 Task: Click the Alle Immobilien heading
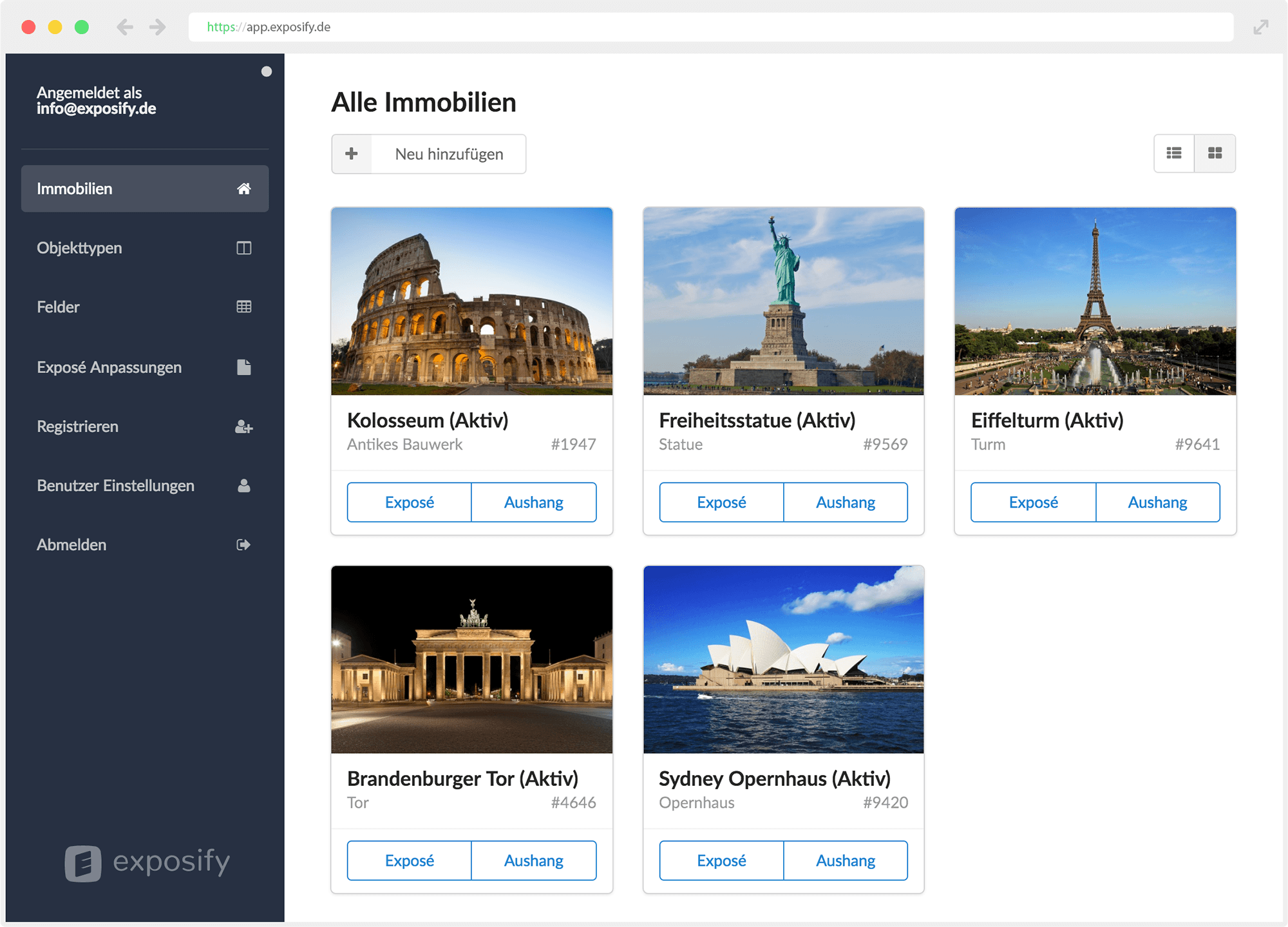pyautogui.click(x=424, y=102)
